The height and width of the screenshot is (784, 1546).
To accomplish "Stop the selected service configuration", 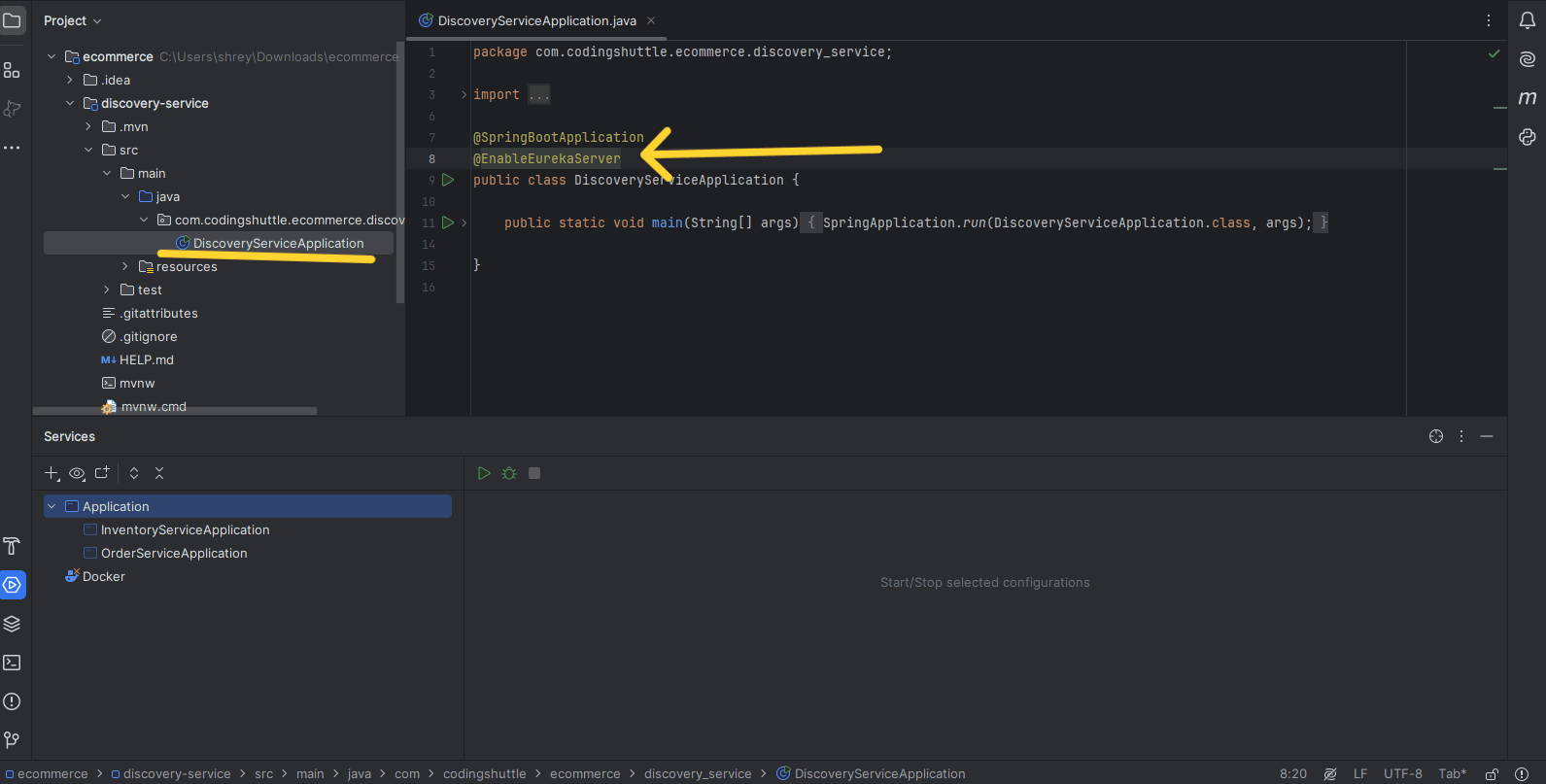I will tap(534, 473).
